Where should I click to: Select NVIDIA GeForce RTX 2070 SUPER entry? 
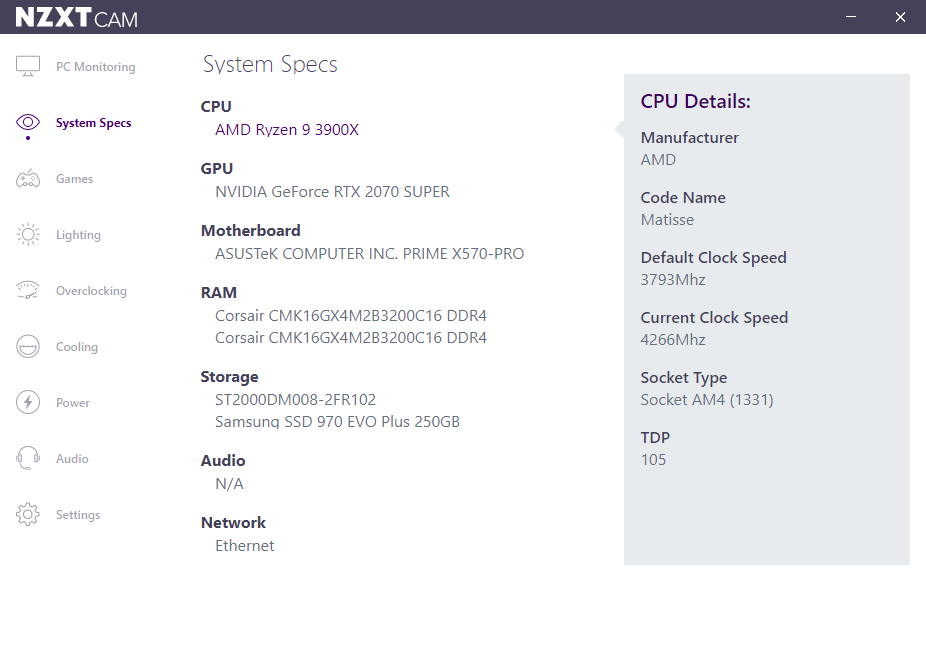(332, 192)
